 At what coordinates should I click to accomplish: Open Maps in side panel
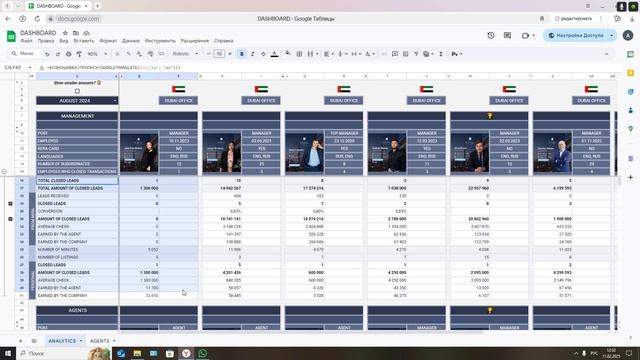click(631, 129)
